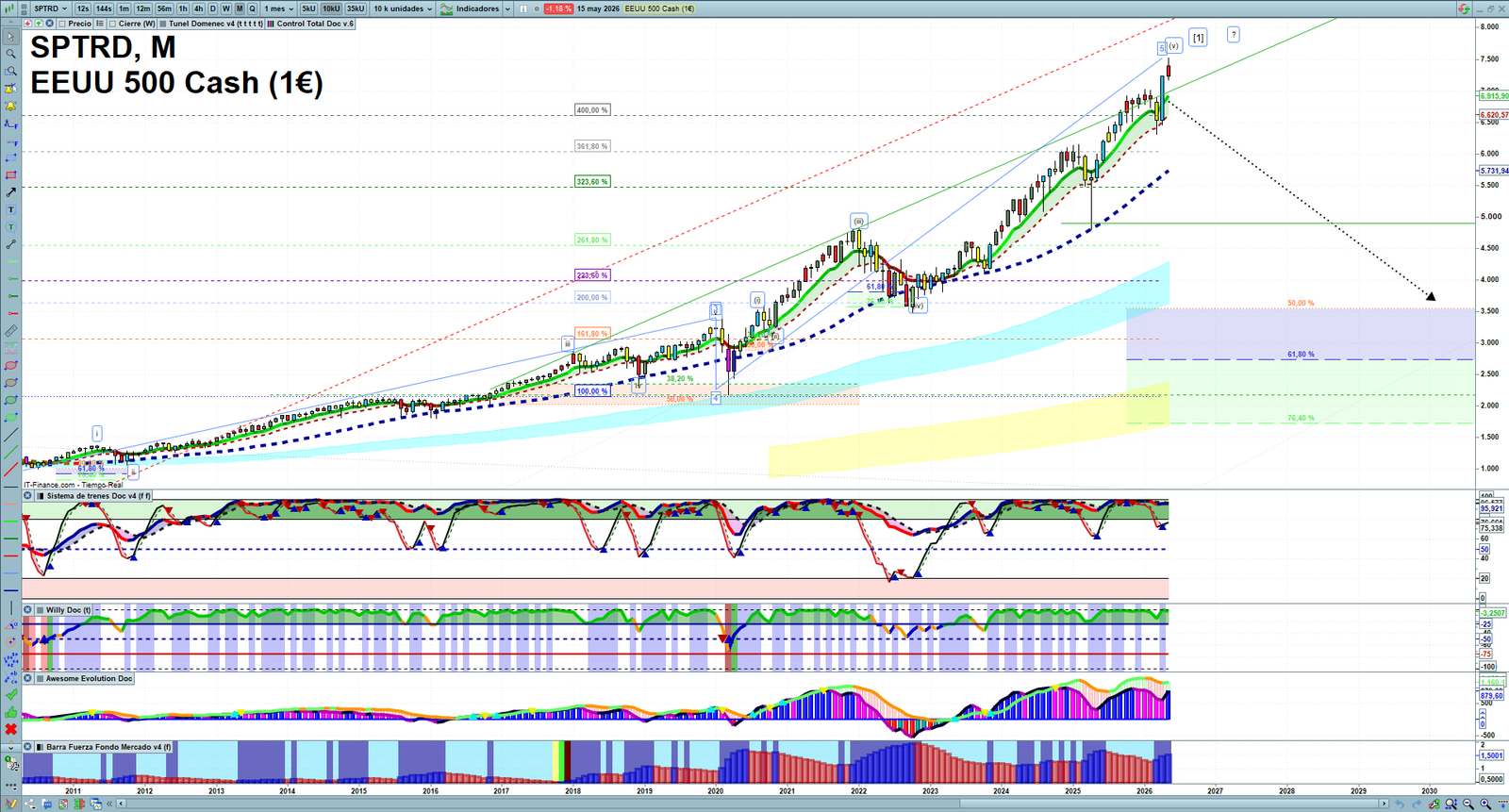
Task: Click the collapse double-arrow in bottom bar
Action: [110, 804]
